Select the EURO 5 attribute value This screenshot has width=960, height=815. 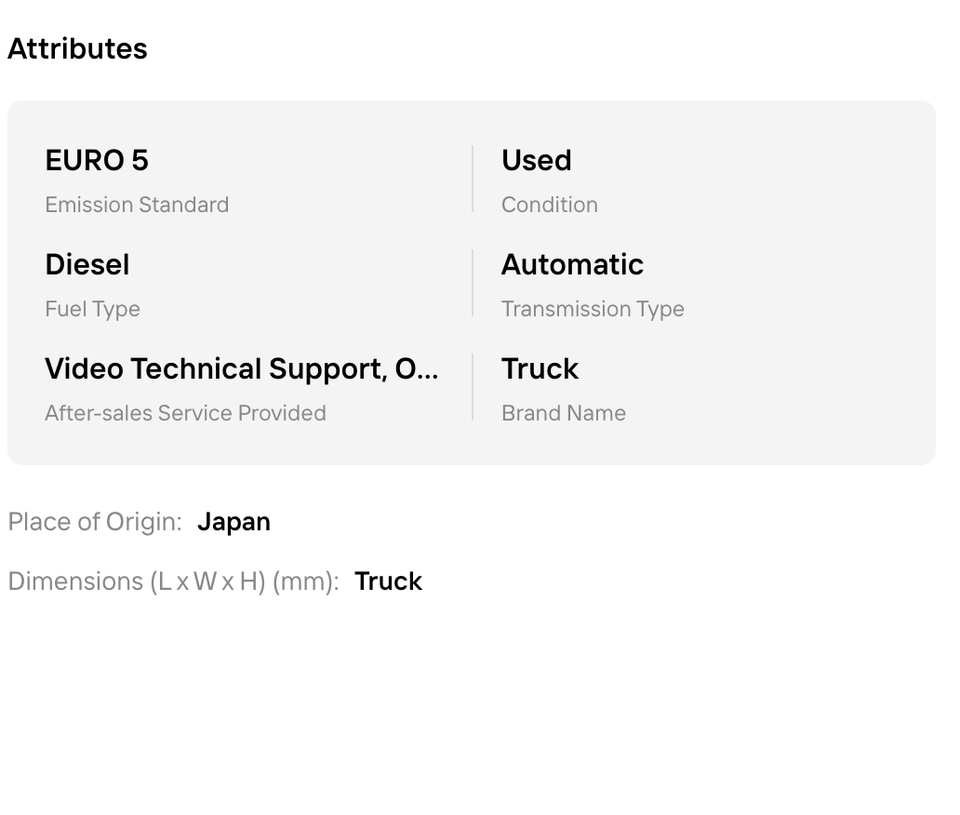point(97,160)
